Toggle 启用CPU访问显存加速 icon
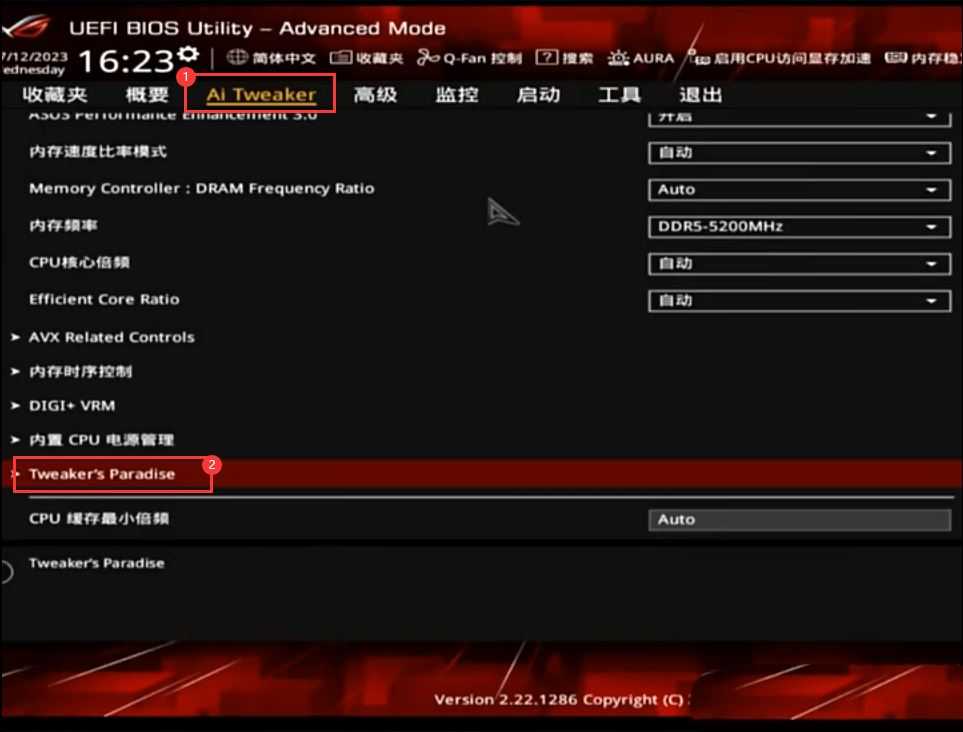Screen dimensions: 963x732 [699, 58]
